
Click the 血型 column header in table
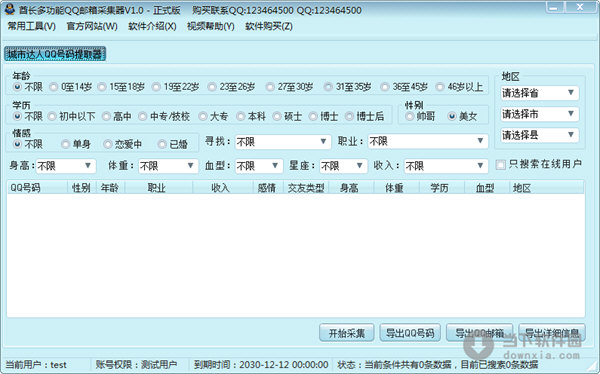(487, 188)
